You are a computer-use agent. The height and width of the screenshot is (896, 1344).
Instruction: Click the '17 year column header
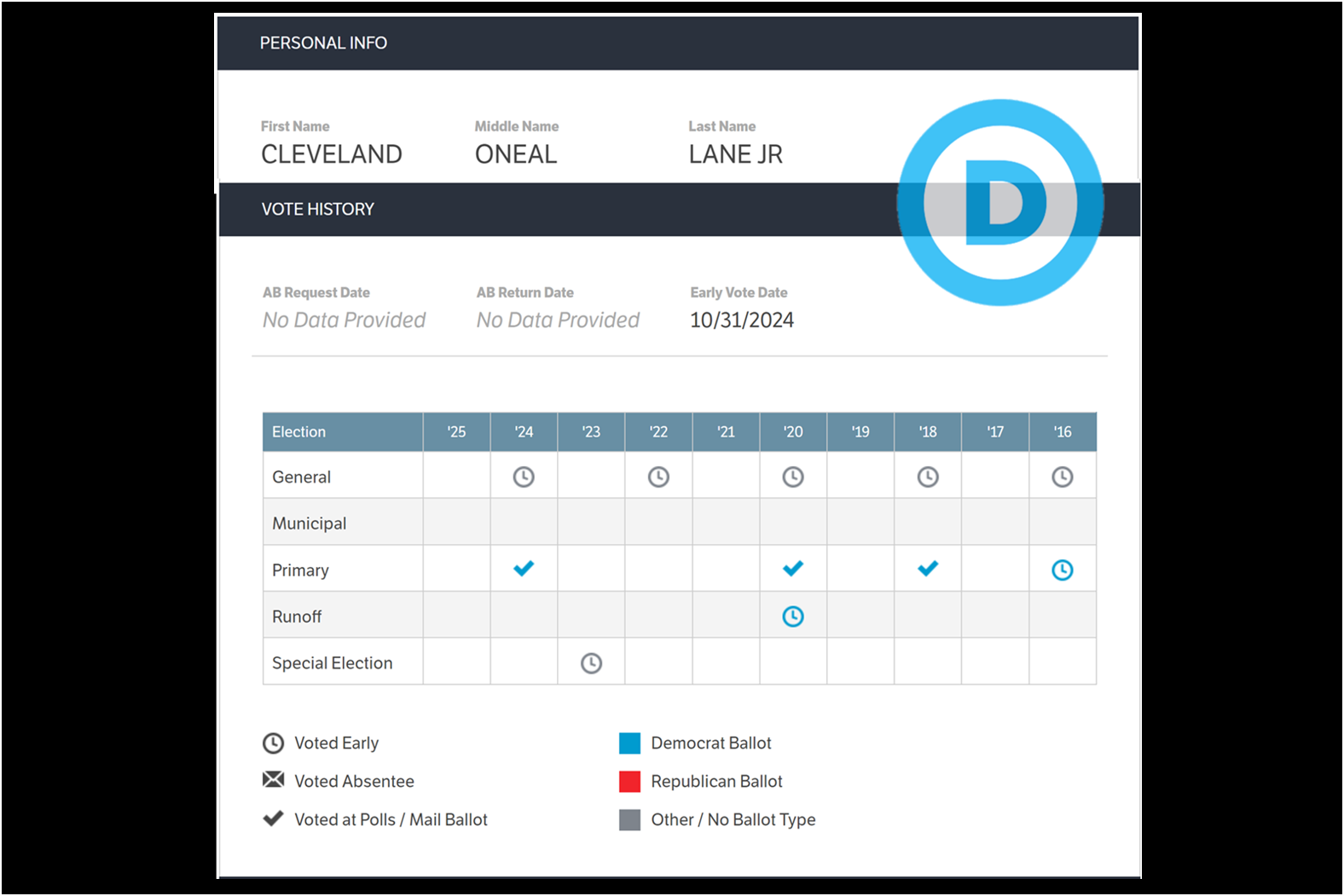coord(995,432)
